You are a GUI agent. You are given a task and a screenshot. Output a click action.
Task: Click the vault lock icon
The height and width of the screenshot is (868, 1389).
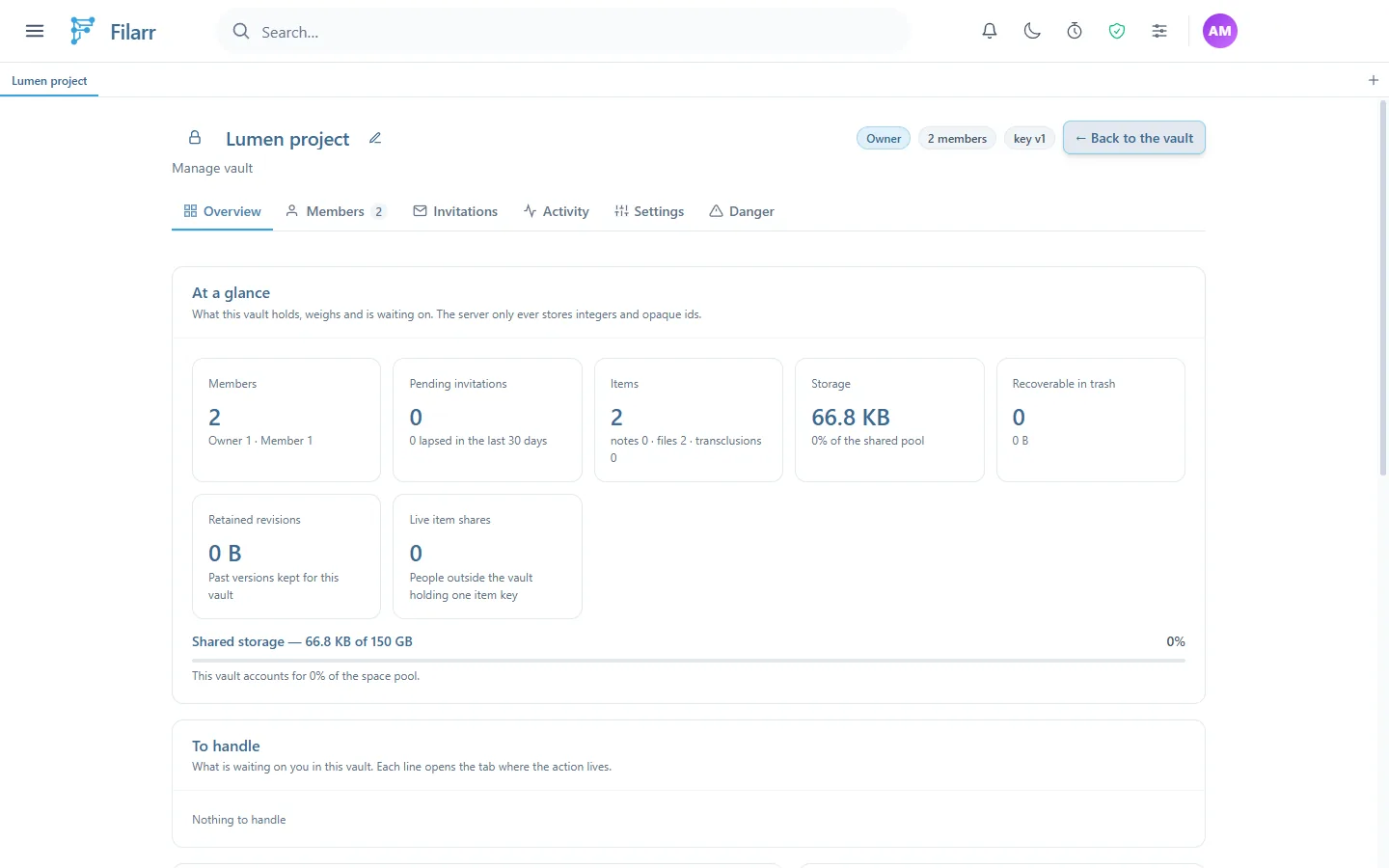click(x=195, y=138)
